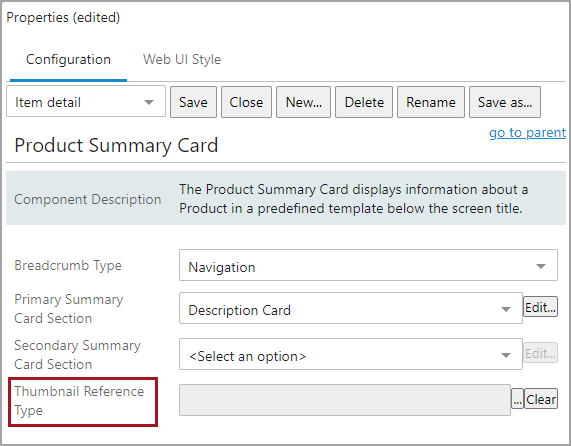
Task: Expand the Breadcrumb Type Navigation dropdown
Action: pos(368,265)
